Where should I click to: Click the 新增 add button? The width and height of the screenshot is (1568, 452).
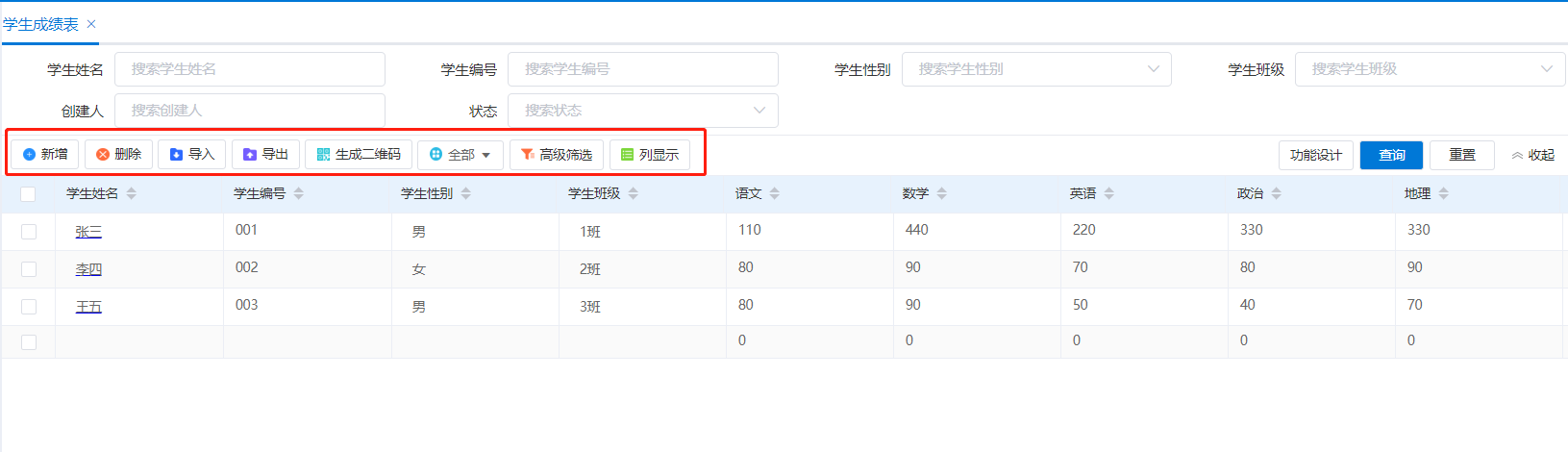45,154
